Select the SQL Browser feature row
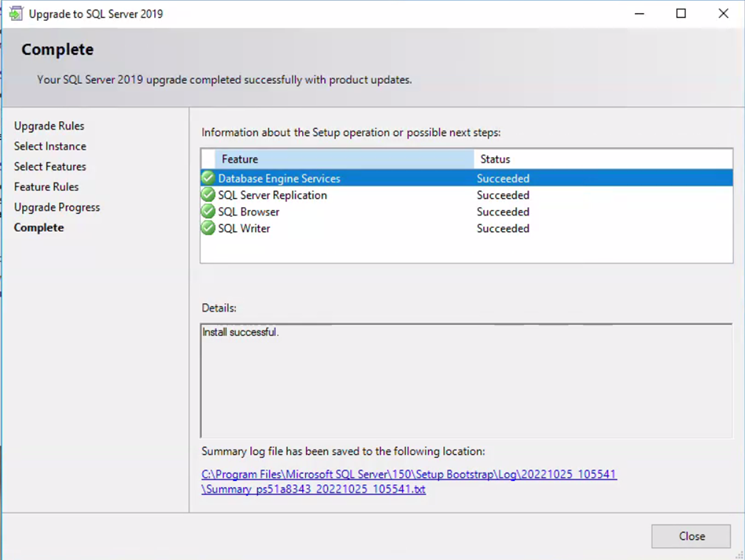Viewport: 745px width, 560px height. [x=467, y=211]
